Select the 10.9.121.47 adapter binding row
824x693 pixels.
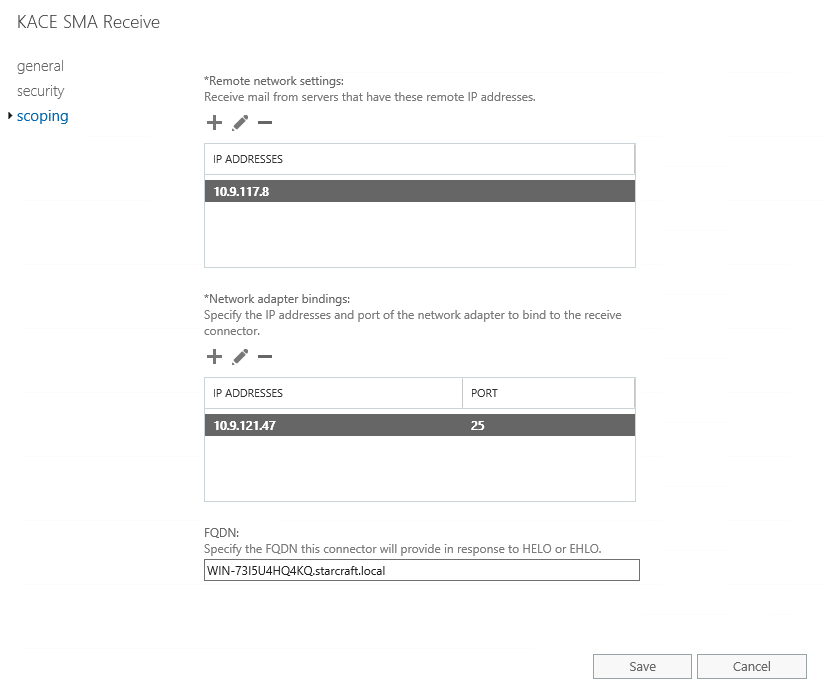[420, 425]
